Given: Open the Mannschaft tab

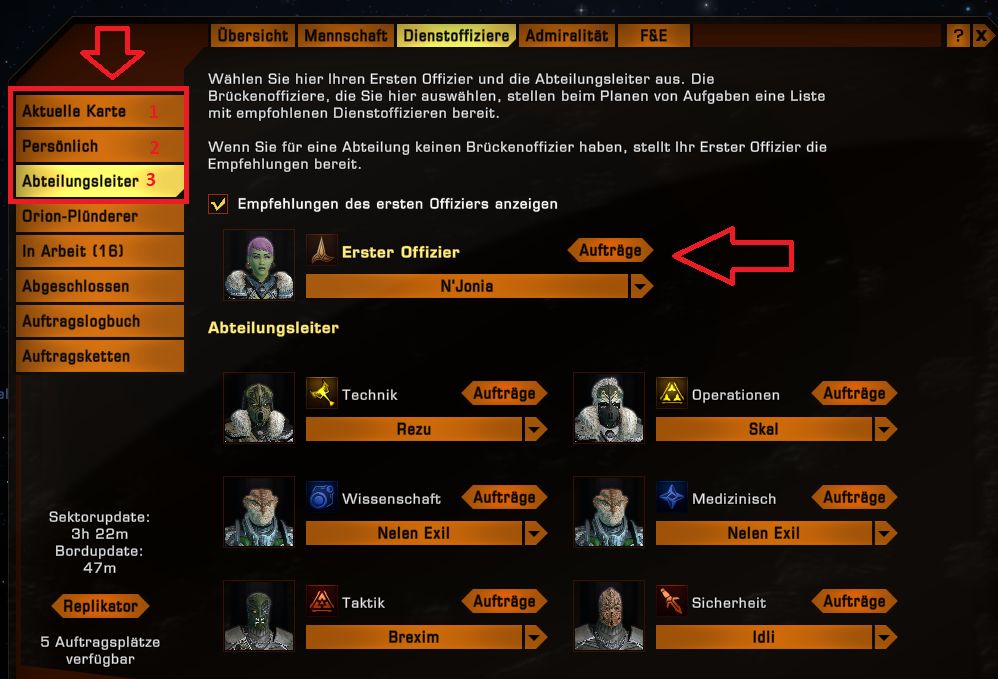Looking at the screenshot, I should (x=346, y=36).
